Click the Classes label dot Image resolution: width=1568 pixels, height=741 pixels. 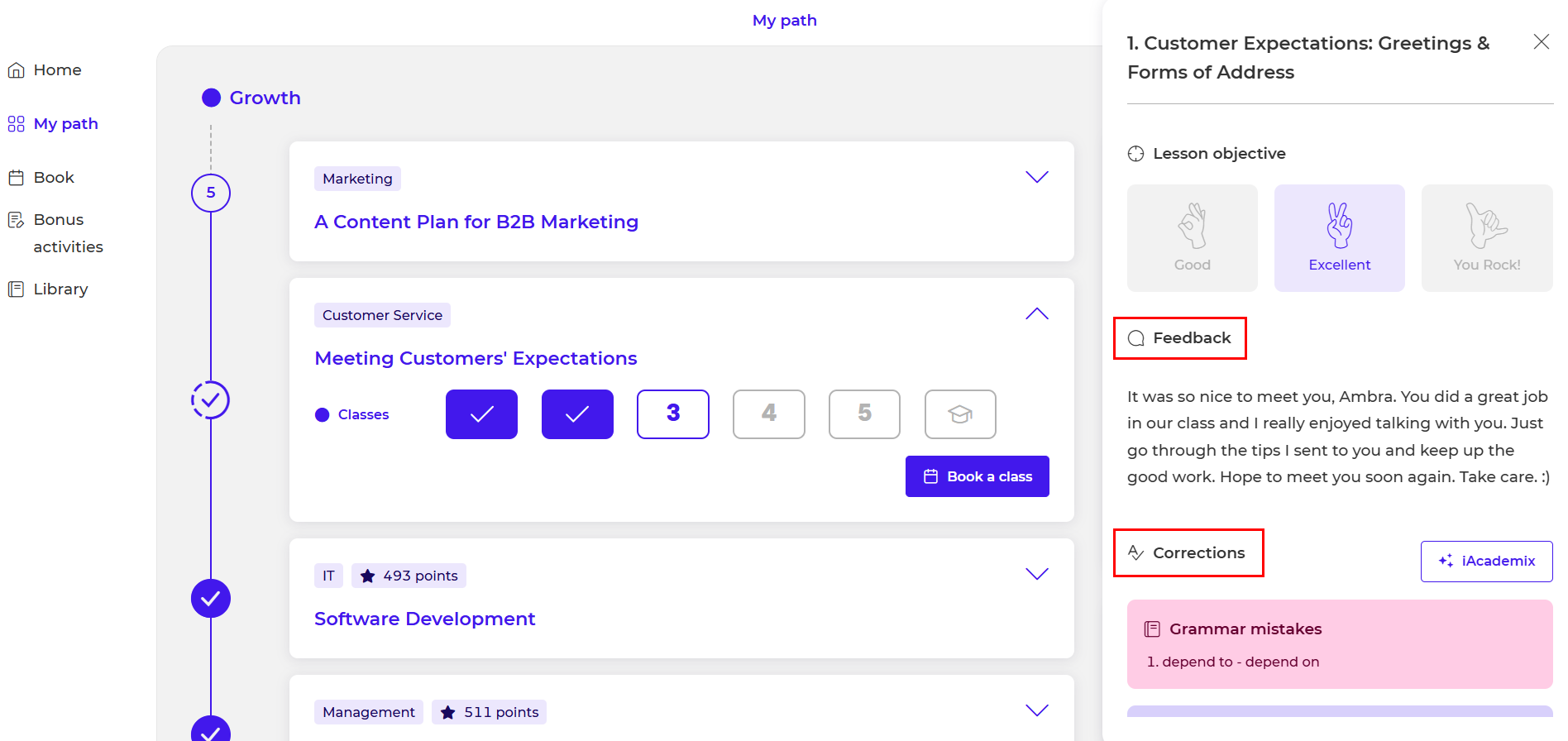pos(323,415)
